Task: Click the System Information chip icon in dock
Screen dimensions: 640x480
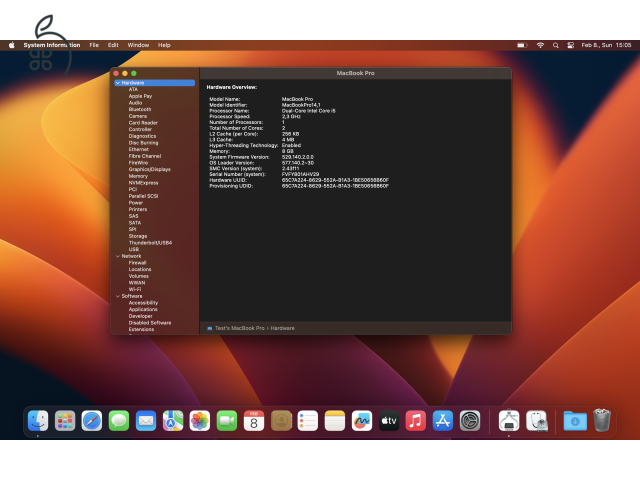Action: click(x=509, y=421)
